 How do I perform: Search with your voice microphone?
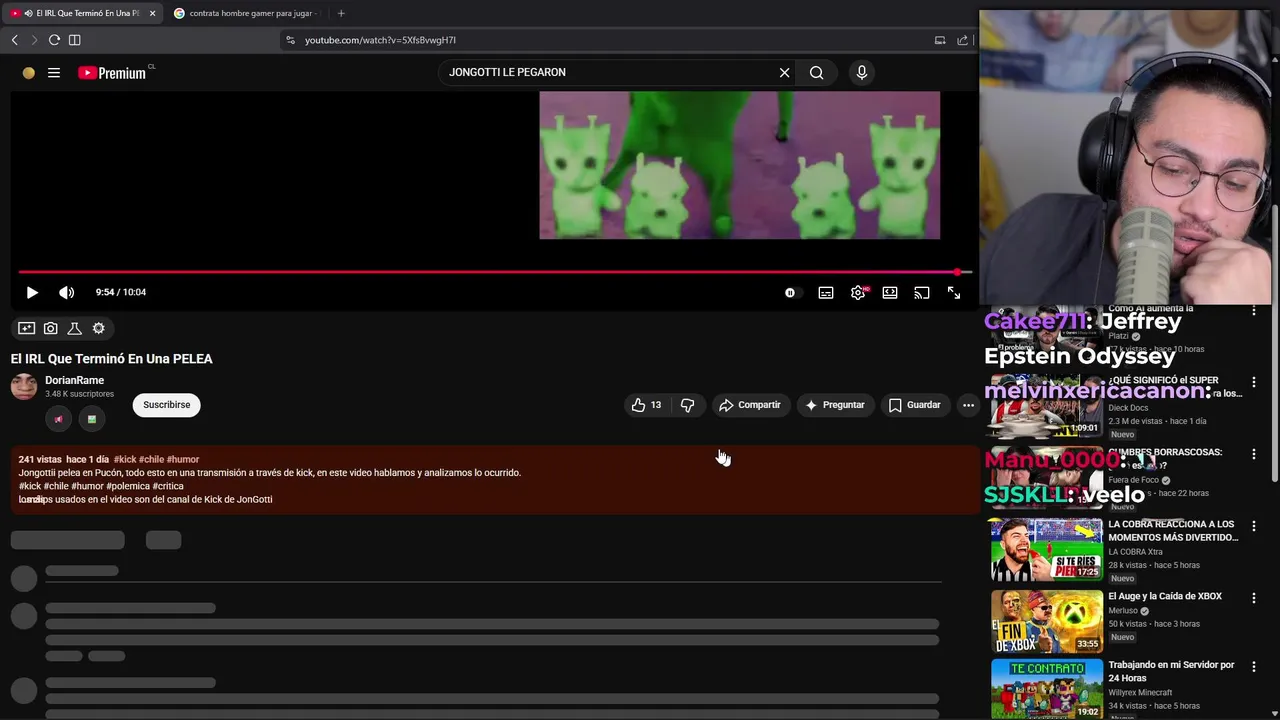pos(861,72)
